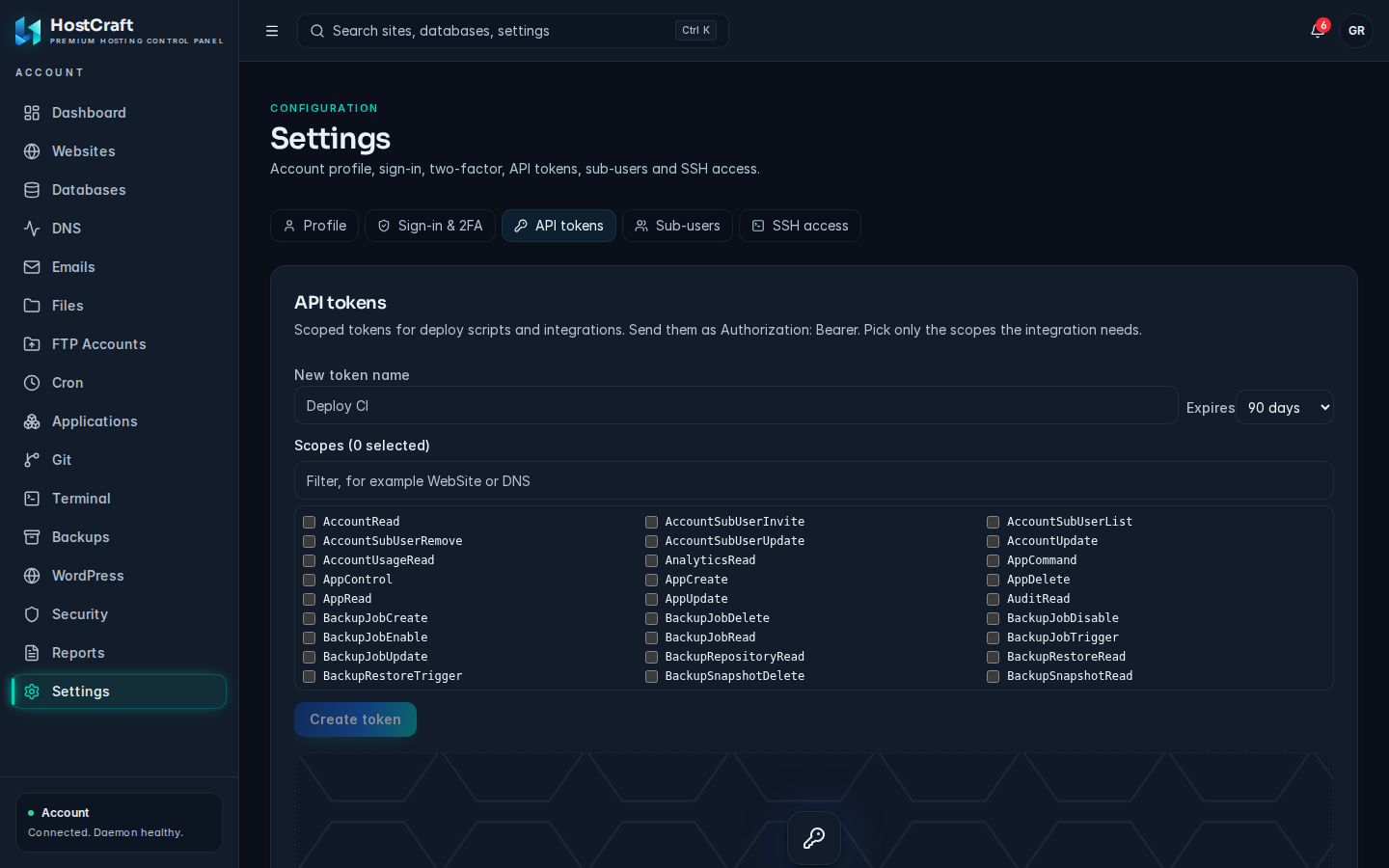Tick the BackupRestoreRead scope
This screenshot has width=1389, height=868.
coord(993,657)
